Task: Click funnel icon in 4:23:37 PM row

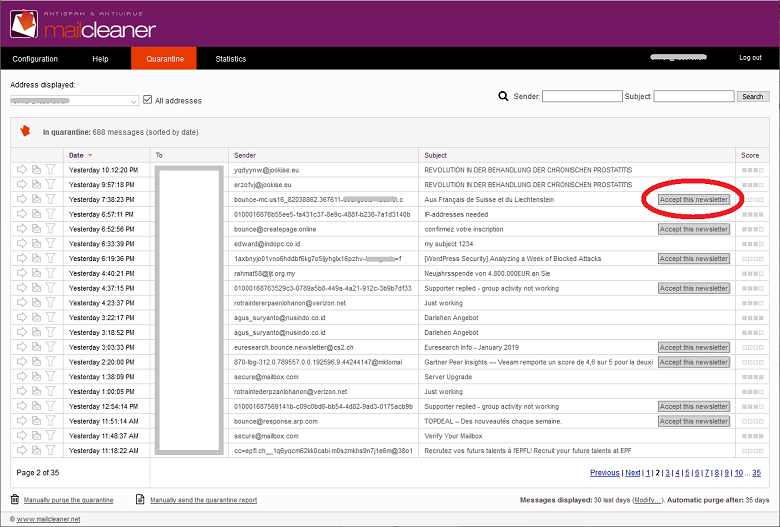Action: coord(50,303)
